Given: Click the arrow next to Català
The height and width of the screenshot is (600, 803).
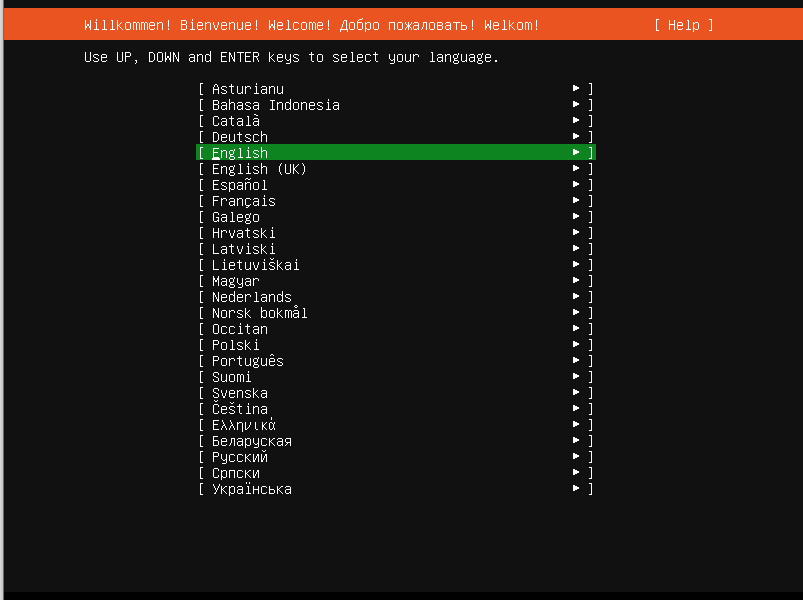Looking at the screenshot, I should 576,121.
